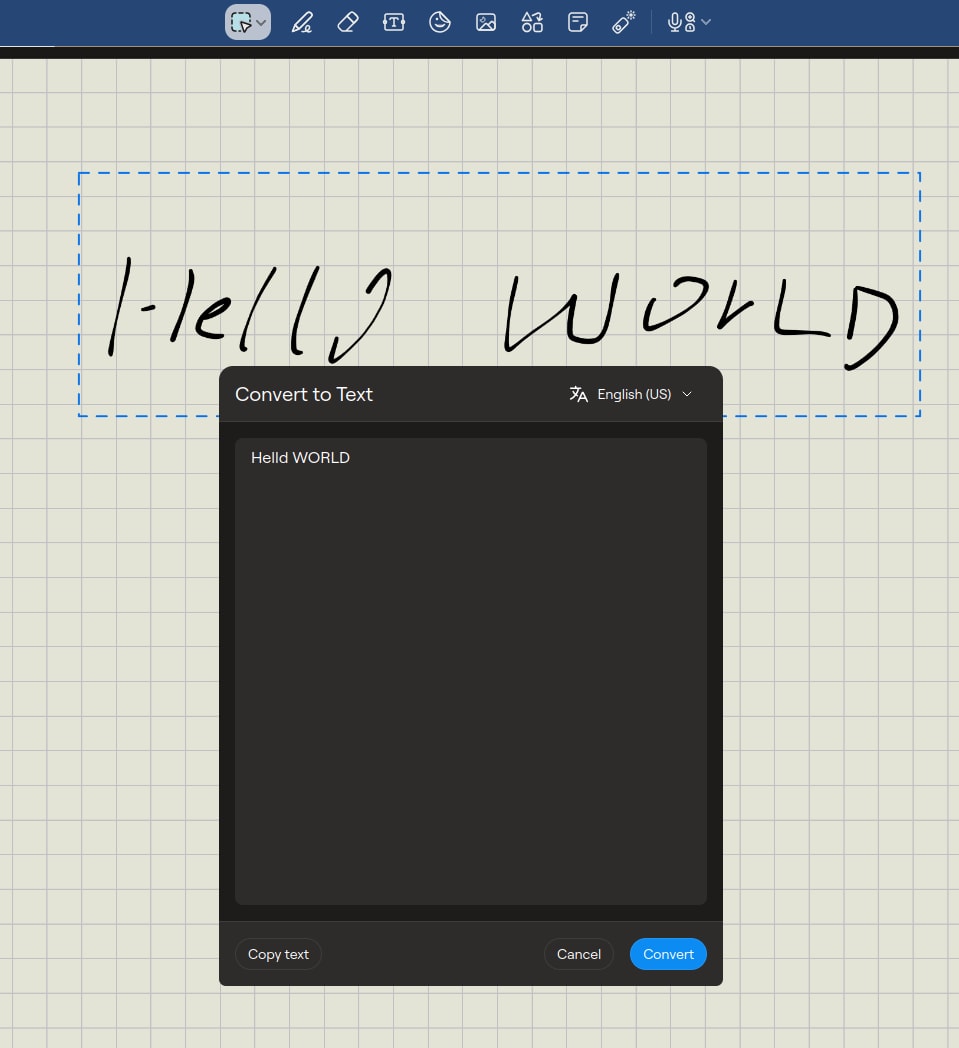This screenshot has height=1048, width=959.
Task: Expand the selection tool dropdown arrow
Action: (261, 23)
